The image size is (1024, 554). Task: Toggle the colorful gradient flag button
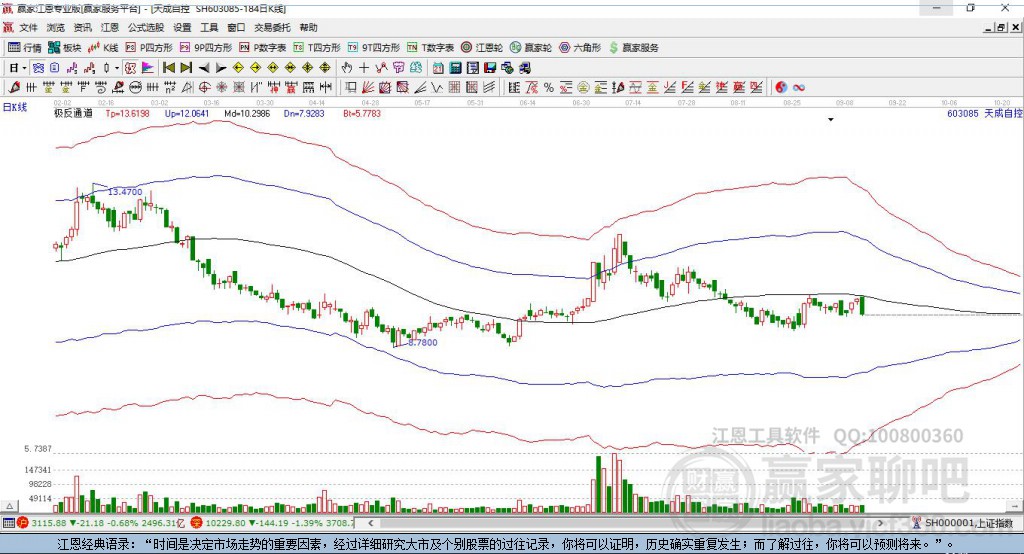[148, 68]
